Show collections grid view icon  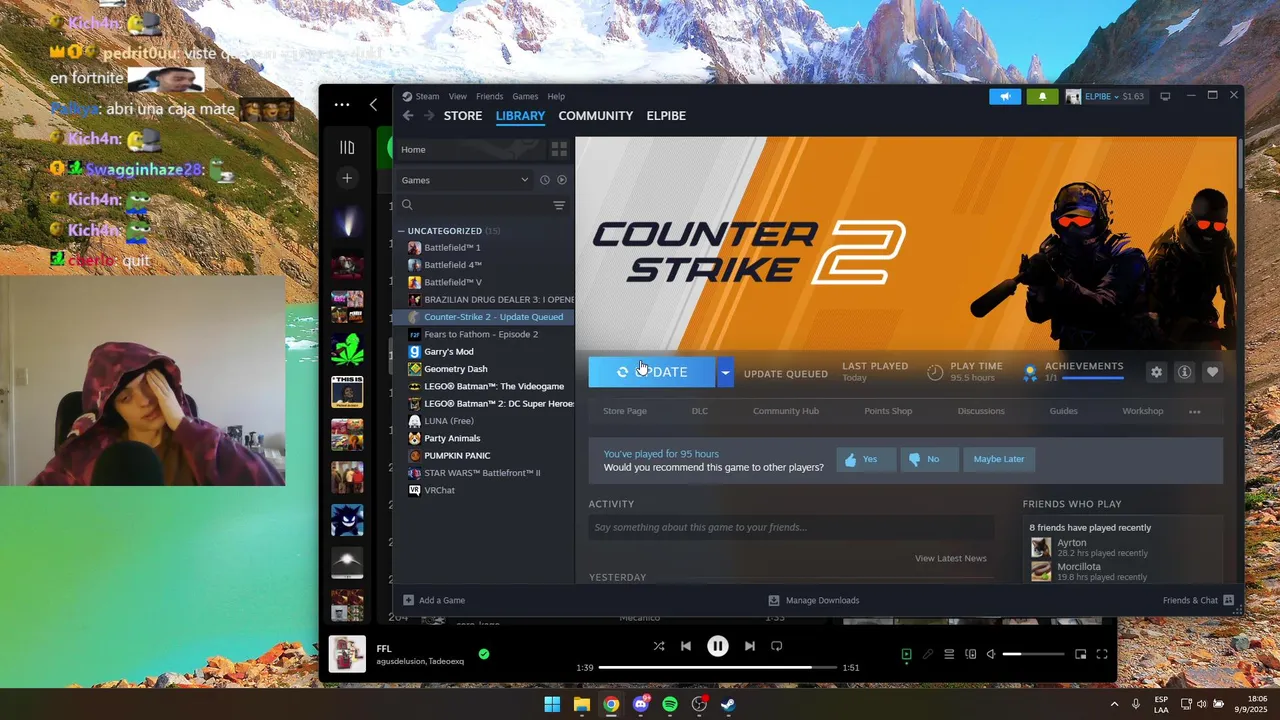pos(559,150)
